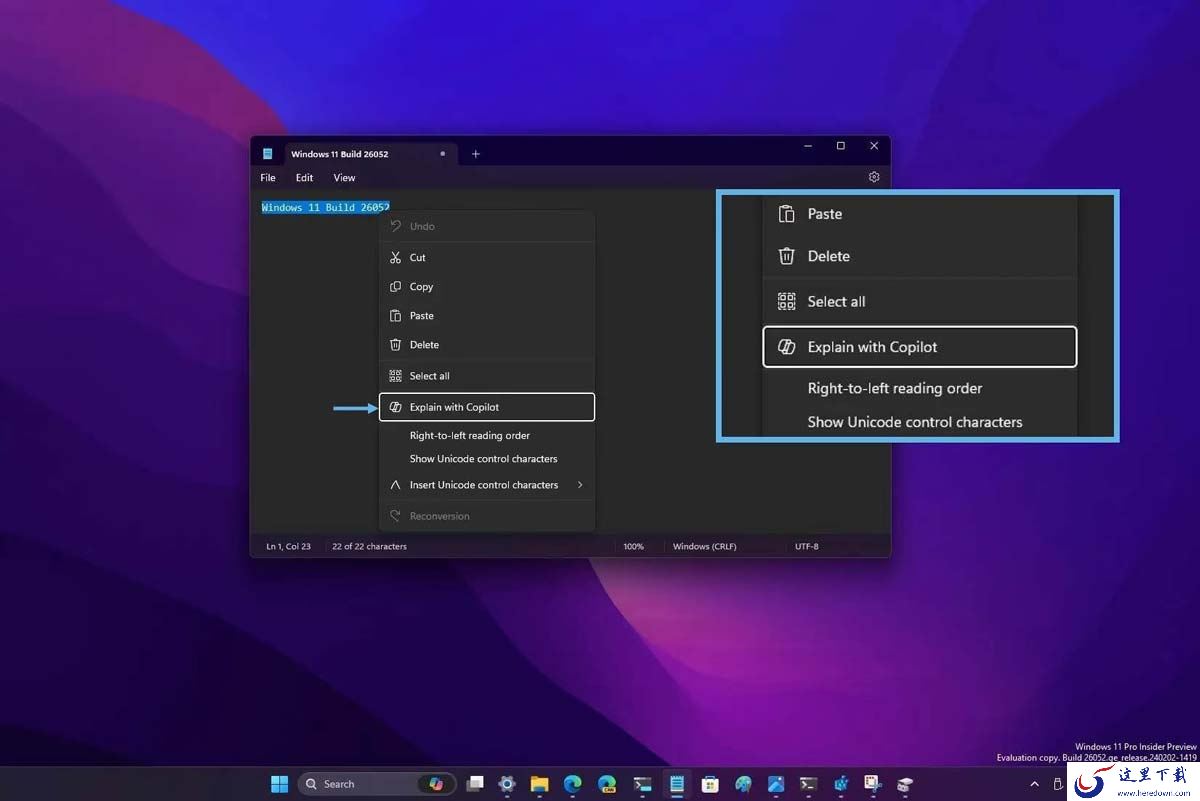This screenshot has height=801, width=1200.
Task: Expand Insert Unicode control characters submenu
Action: click(x=487, y=485)
